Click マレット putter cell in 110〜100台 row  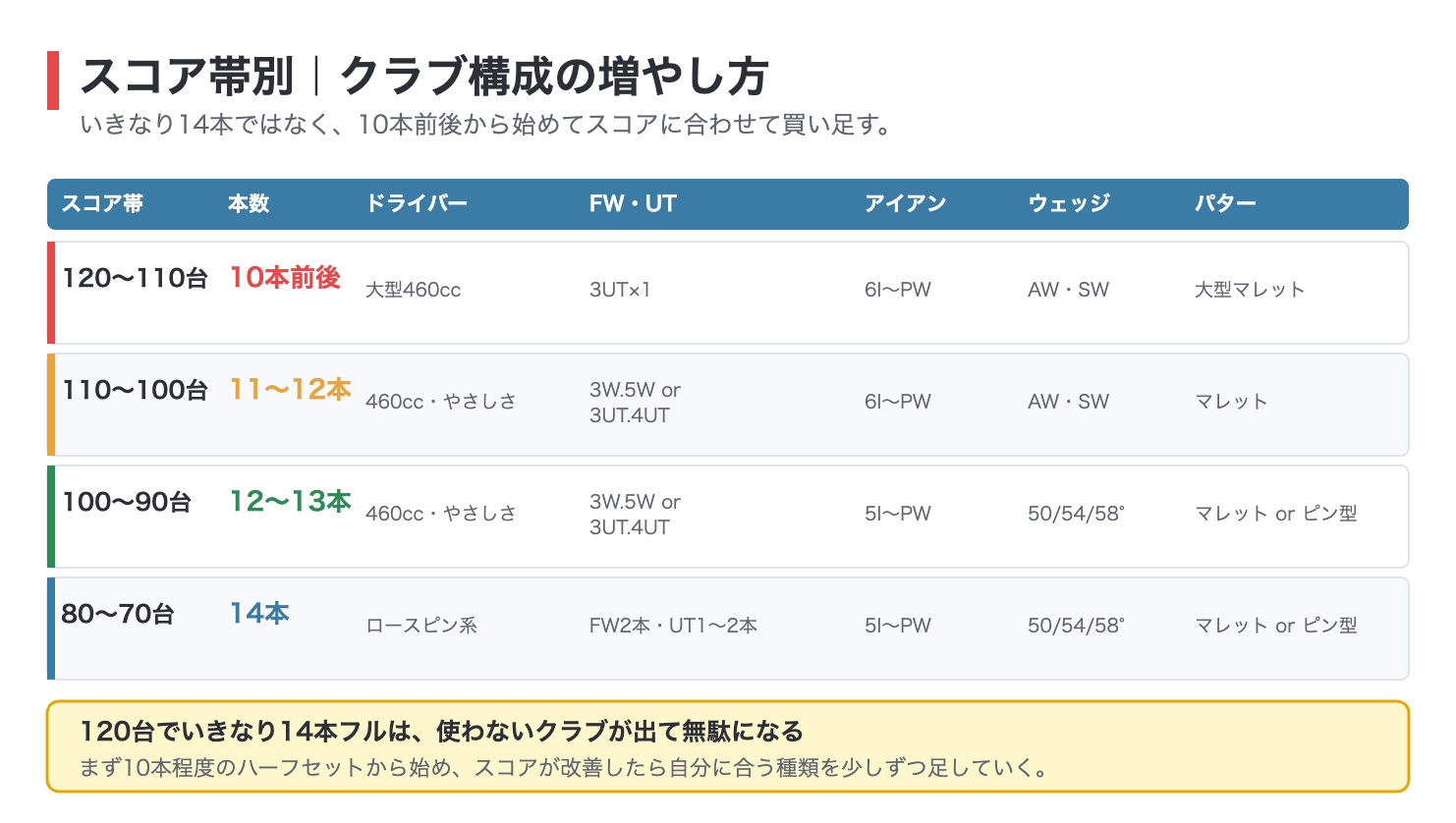[x=1231, y=402]
